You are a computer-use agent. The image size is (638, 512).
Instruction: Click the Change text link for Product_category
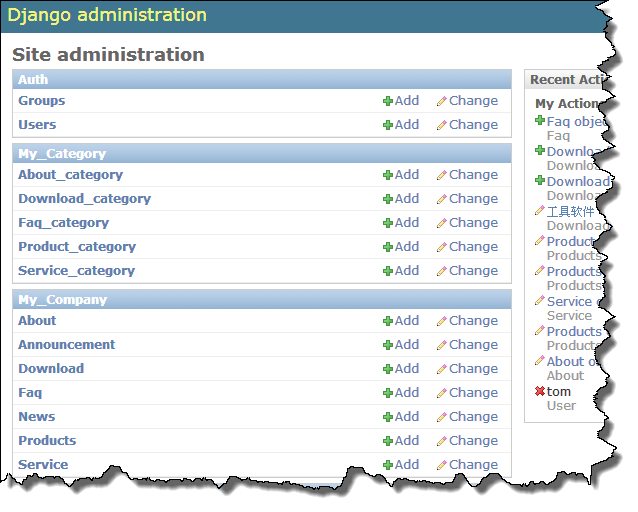pyautogui.click(x=473, y=247)
